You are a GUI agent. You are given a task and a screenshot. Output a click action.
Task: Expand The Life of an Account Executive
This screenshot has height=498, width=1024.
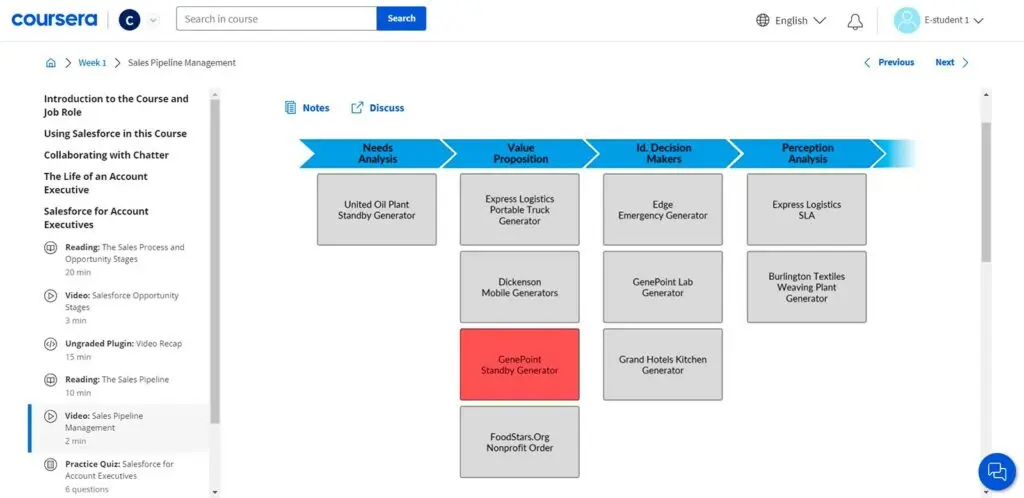(95, 183)
